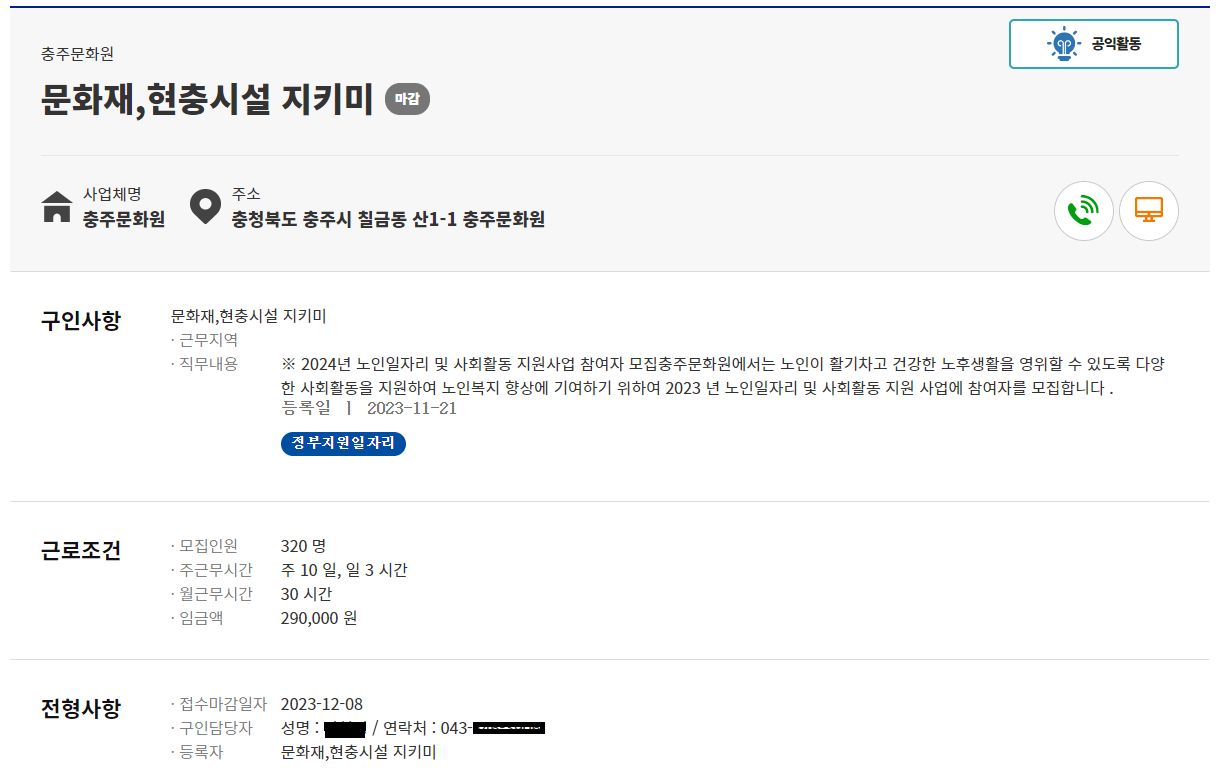Click the 등록일 2023-11-21 text

tap(369, 408)
